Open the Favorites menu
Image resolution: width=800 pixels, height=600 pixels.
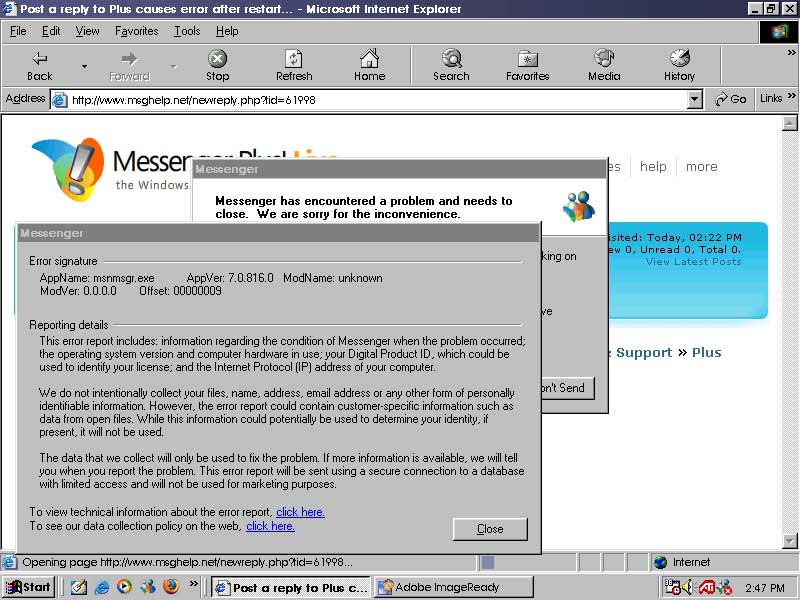tap(136, 31)
